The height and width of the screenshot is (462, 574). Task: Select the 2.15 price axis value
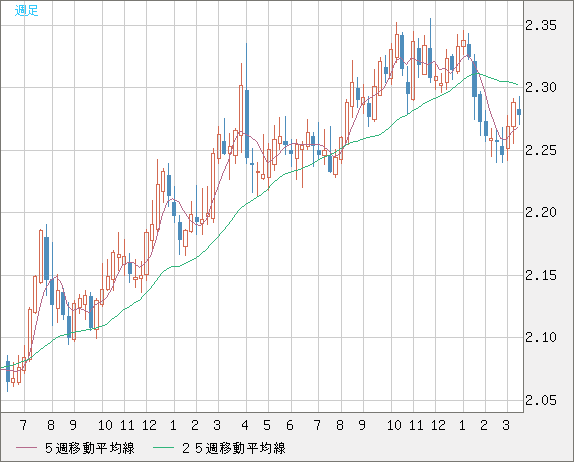coord(541,275)
